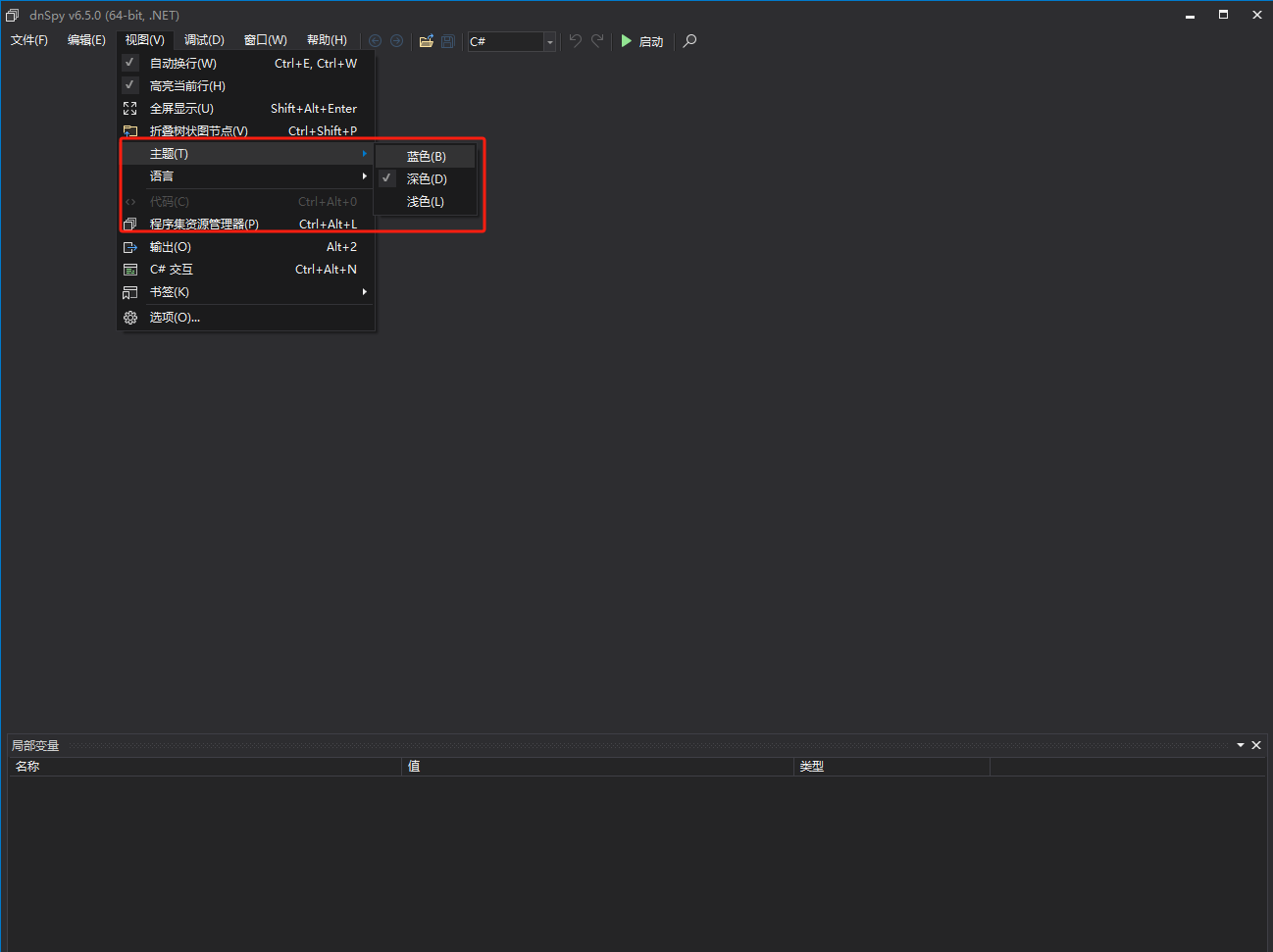The width and height of the screenshot is (1273, 952).
Task: Switch theme to 浅色(L)
Action: (426, 202)
